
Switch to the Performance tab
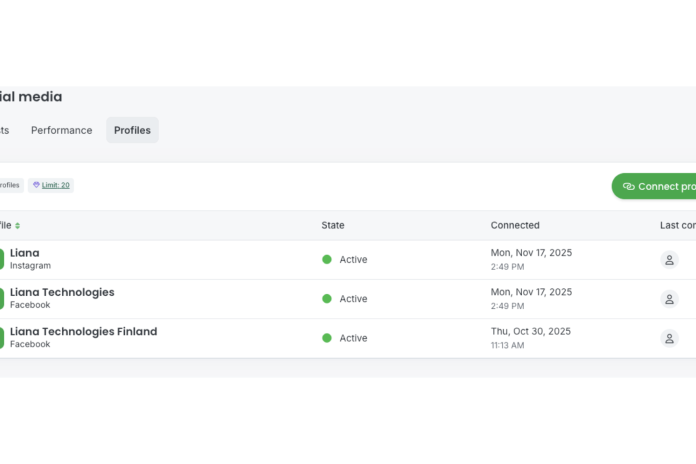point(61,130)
